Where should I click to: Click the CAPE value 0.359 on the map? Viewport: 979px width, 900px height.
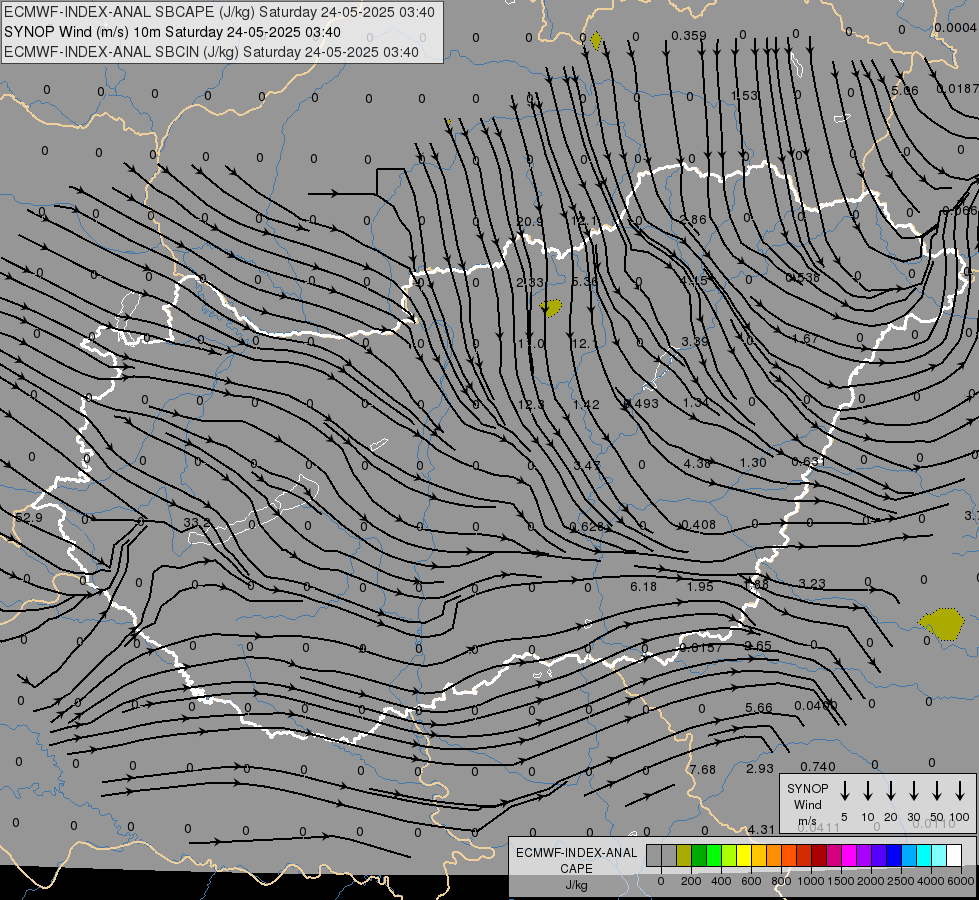[x=689, y=36]
